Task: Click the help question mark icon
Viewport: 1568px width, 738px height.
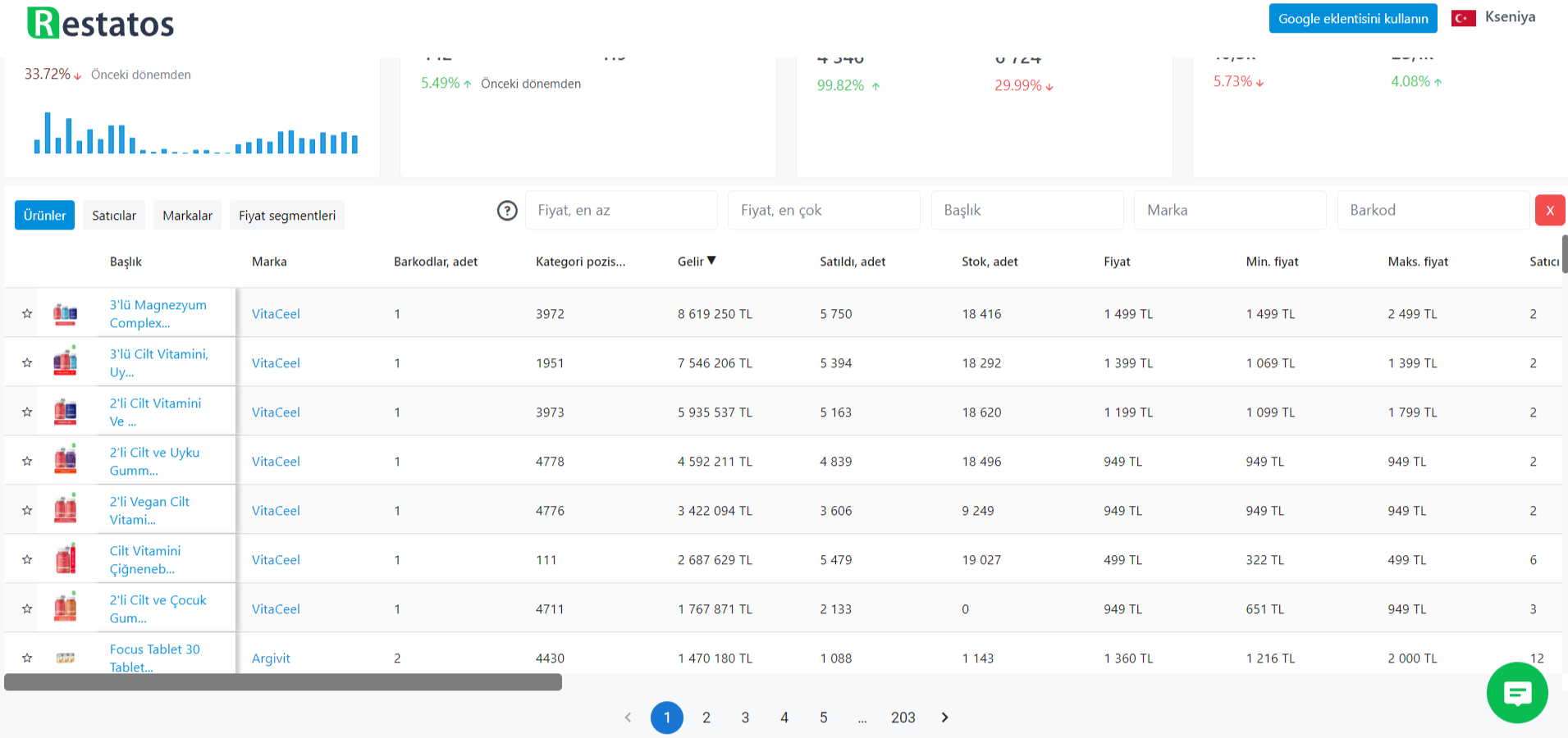Action: click(507, 211)
